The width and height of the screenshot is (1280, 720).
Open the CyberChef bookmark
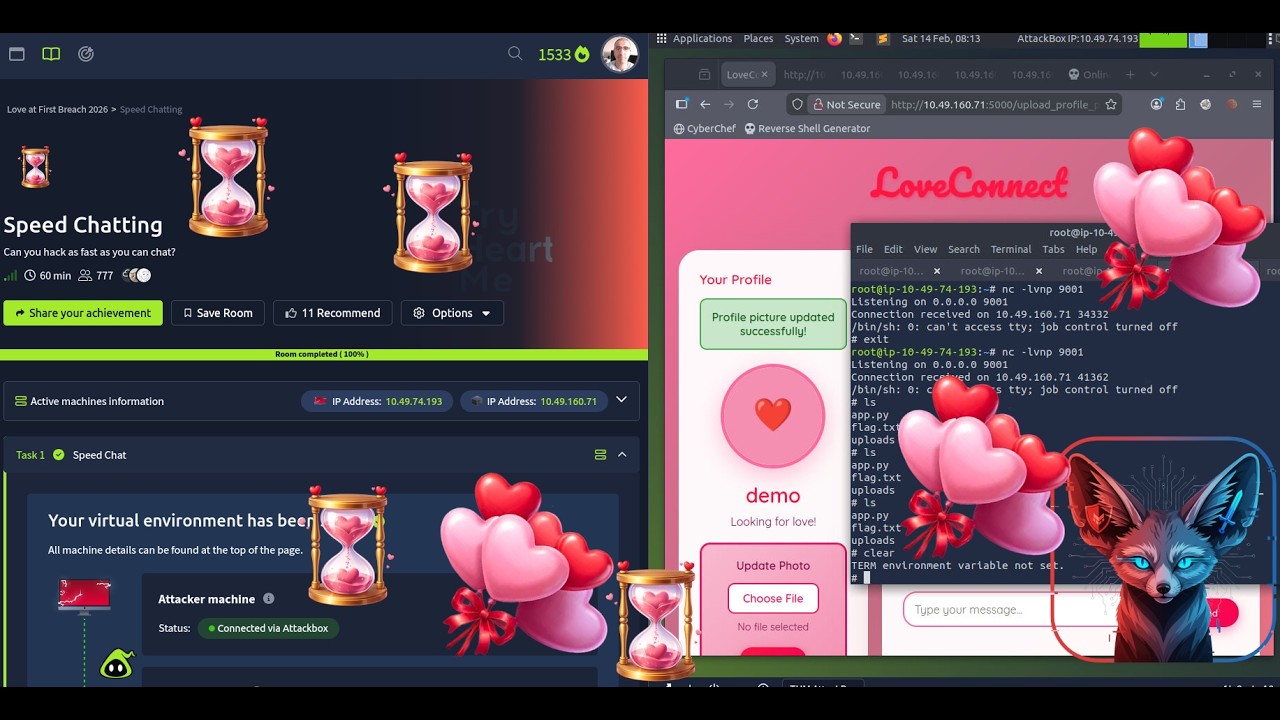coord(705,129)
